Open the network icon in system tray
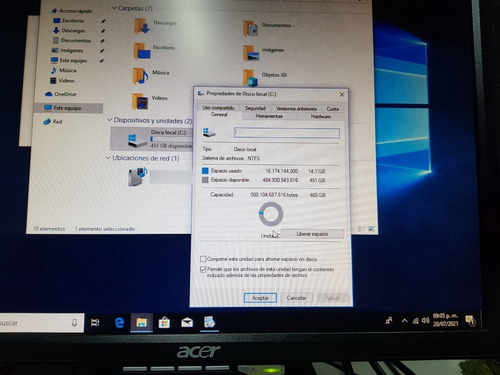The height and width of the screenshot is (375, 500). point(416,321)
